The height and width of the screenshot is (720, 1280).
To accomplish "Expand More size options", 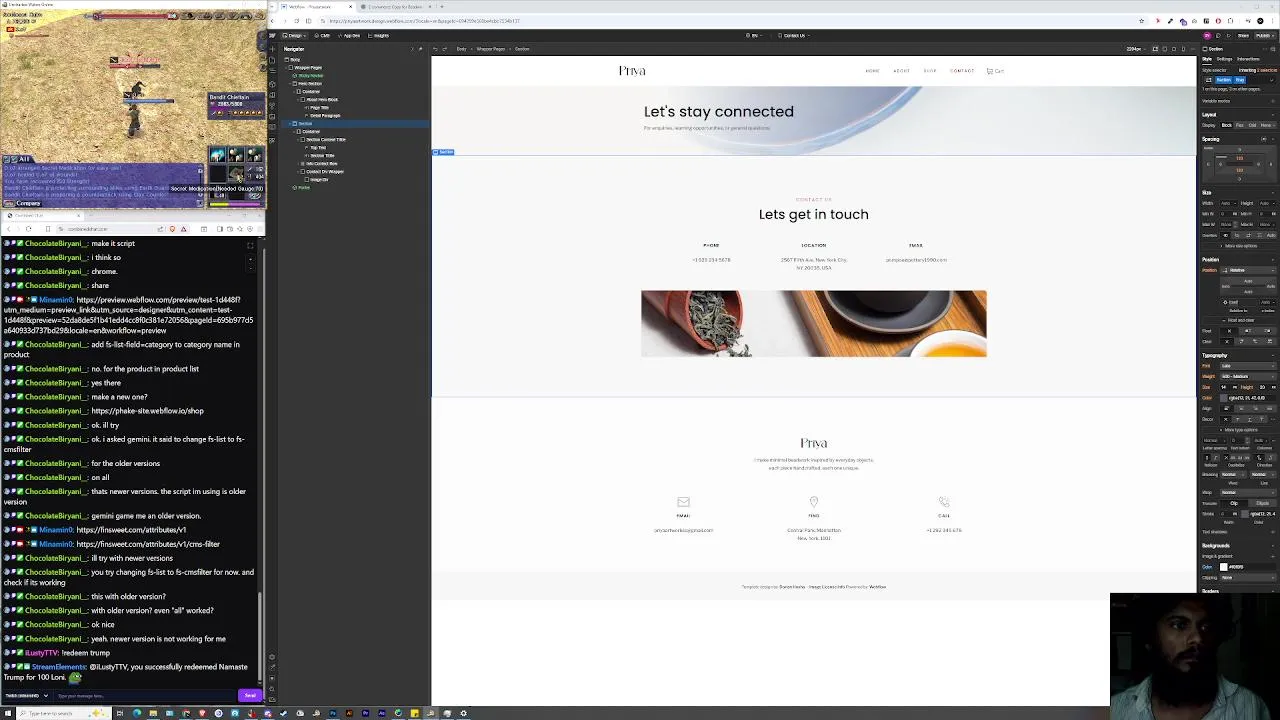I will tap(1239, 246).
